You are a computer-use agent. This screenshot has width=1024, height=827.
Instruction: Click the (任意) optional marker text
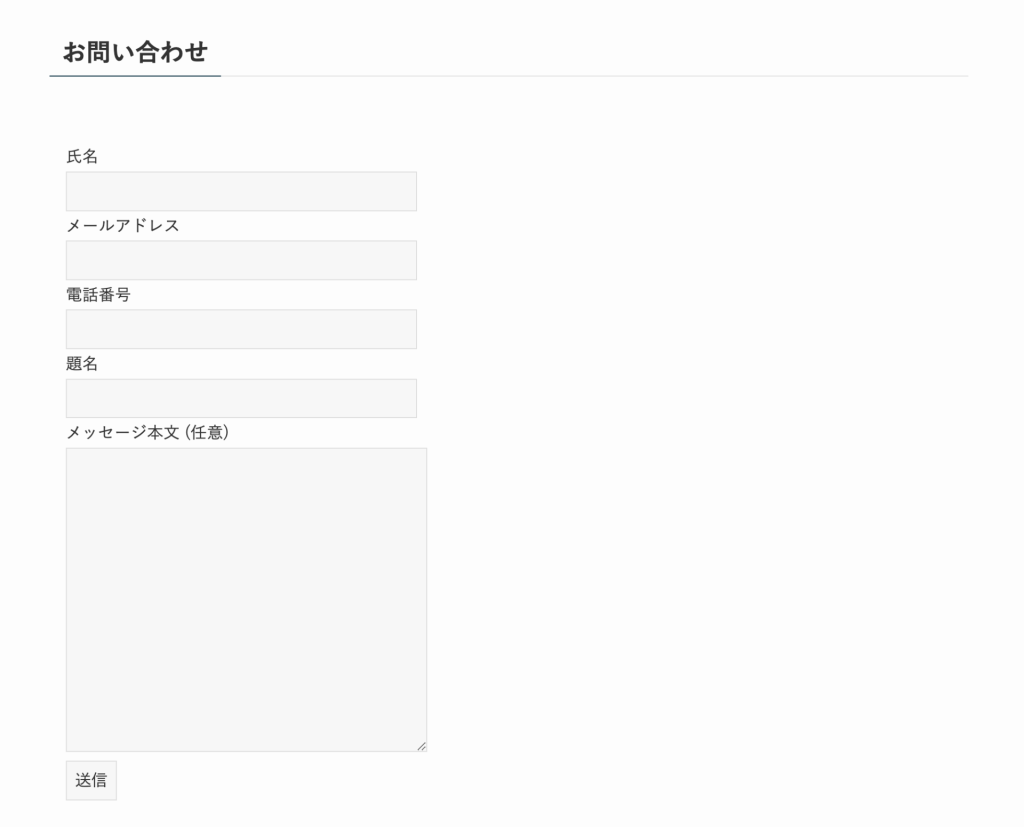(x=207, y=433)
